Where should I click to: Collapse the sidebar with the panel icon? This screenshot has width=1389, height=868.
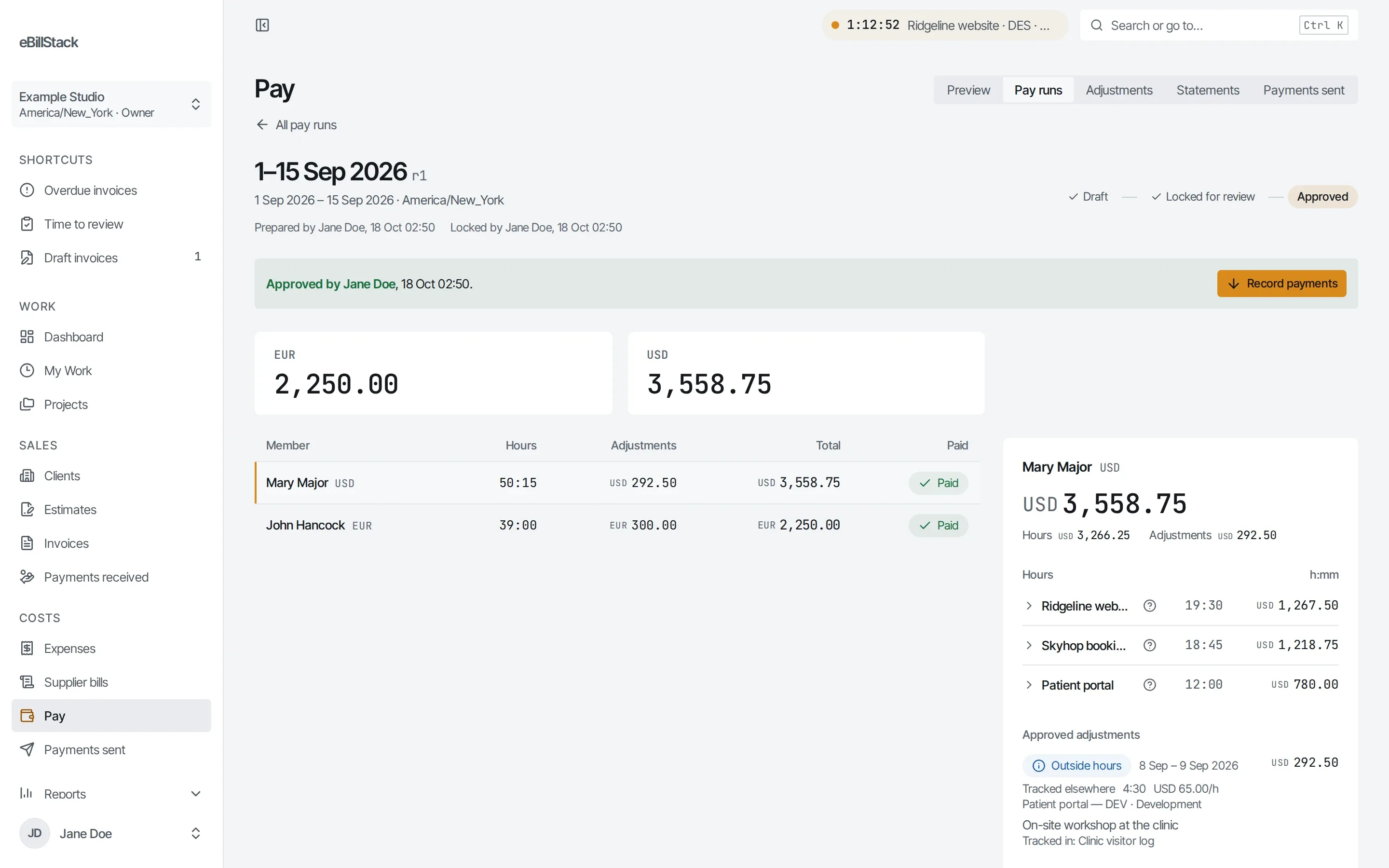click(x=262, y=25)
